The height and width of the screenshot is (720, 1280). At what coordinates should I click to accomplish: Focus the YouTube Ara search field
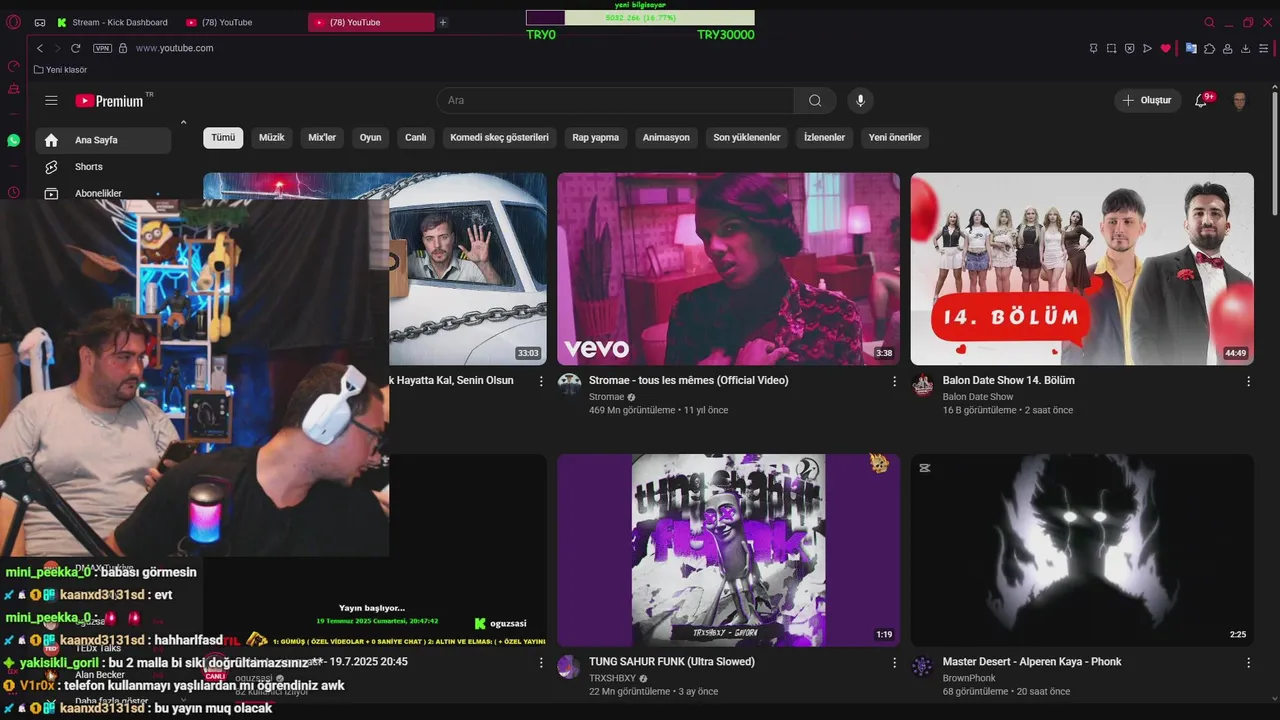click(x=615, y=100)
